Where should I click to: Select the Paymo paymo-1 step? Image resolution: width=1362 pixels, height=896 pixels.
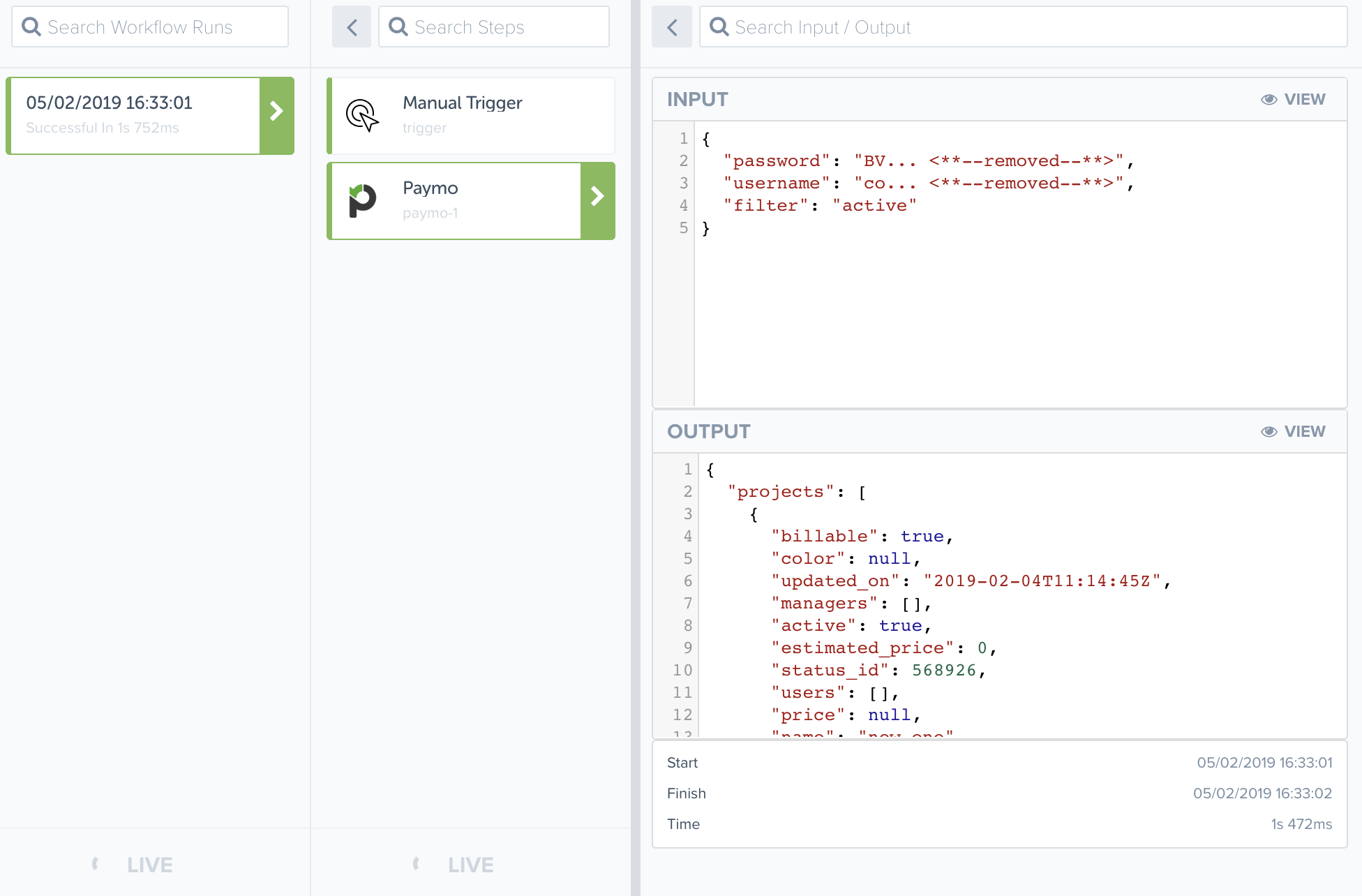[x=455, y=201]
